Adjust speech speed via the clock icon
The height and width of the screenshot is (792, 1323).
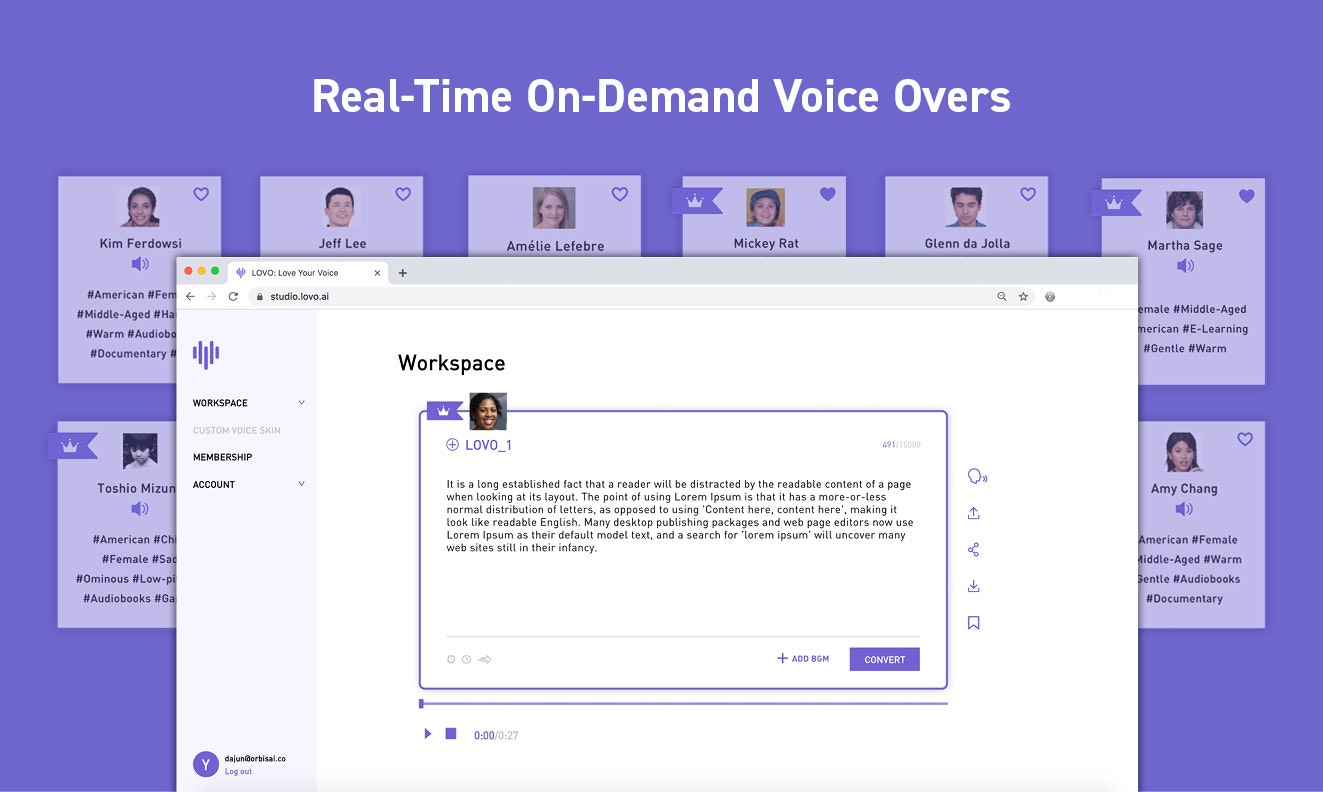465,659
